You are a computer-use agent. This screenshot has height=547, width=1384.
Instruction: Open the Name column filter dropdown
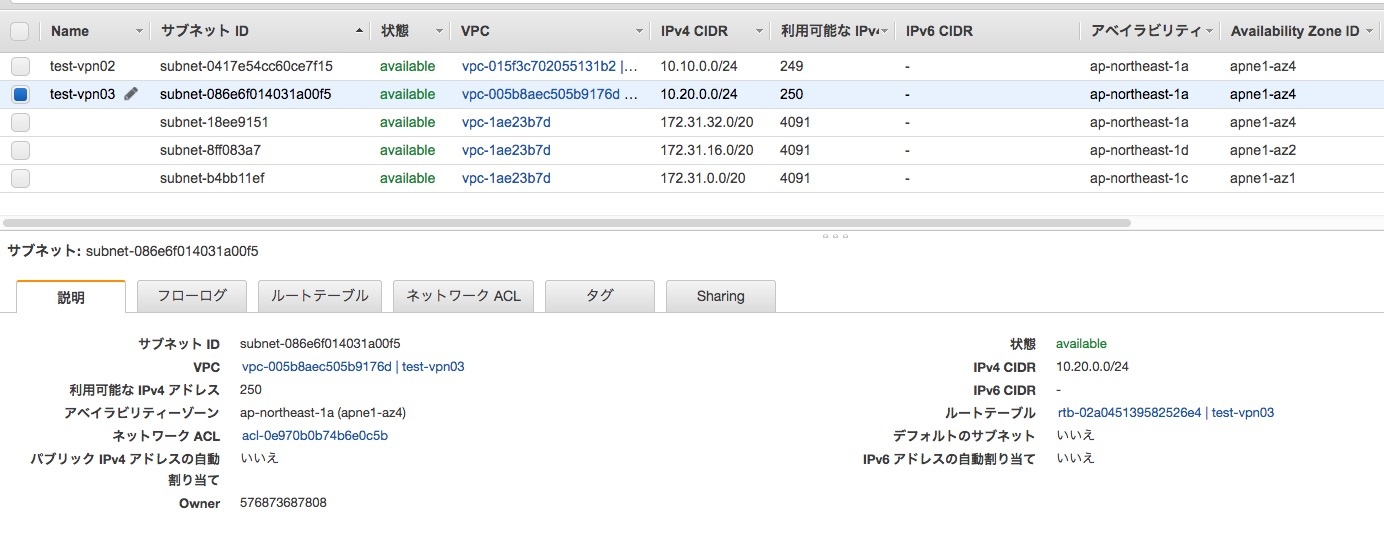(139, 32)
